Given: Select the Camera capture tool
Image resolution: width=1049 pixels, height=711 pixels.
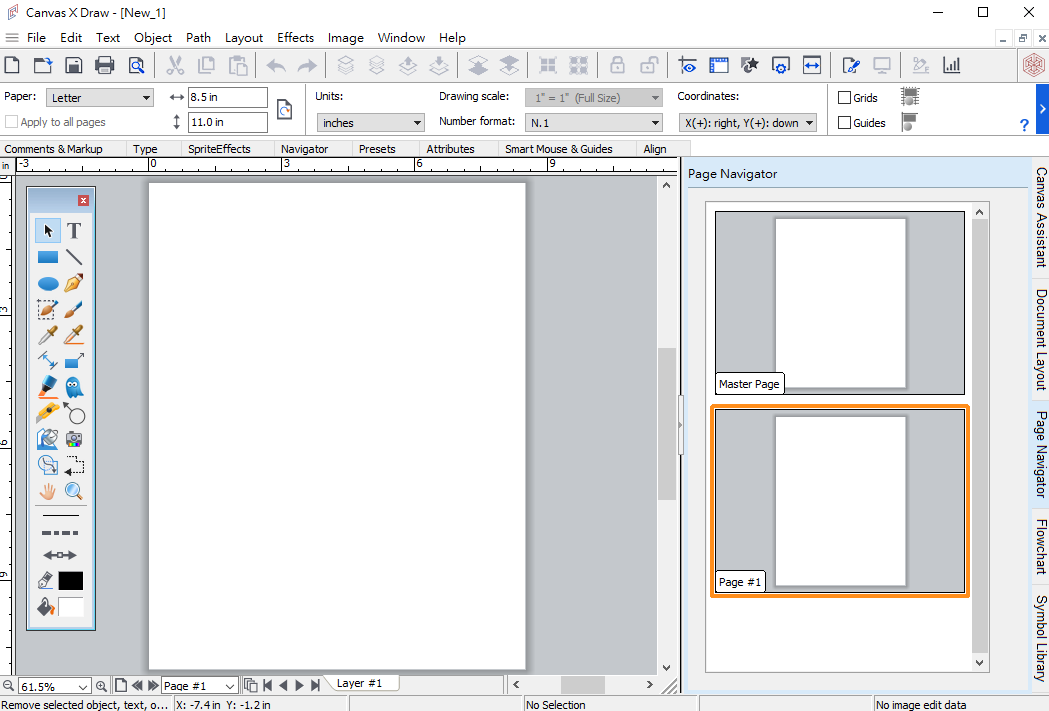Looking at the screenshot, I should pos(74,439).
